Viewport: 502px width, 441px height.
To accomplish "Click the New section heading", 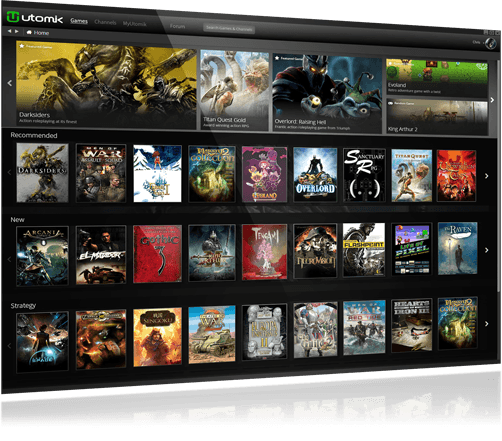I will pyautogui.click(x=17, y=220).
